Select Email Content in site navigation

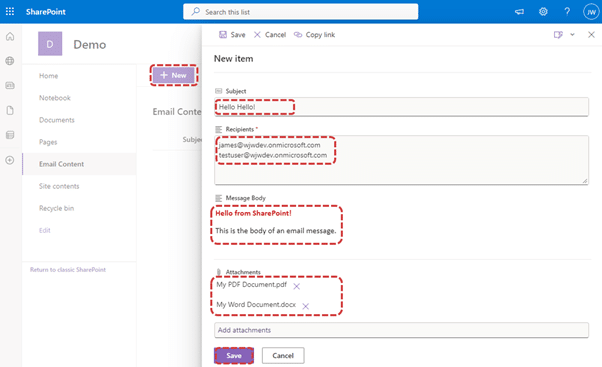[79, 164]
